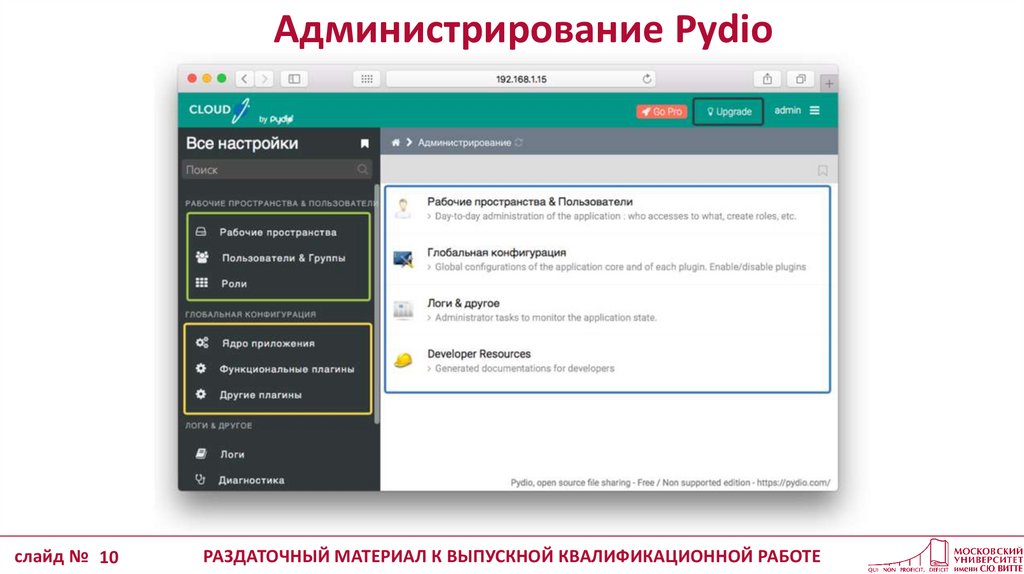Click the browser reload icon in address bar
The height and width of the screenshot is (574, 1024).
pyautogui.click(x=647, y=78)
